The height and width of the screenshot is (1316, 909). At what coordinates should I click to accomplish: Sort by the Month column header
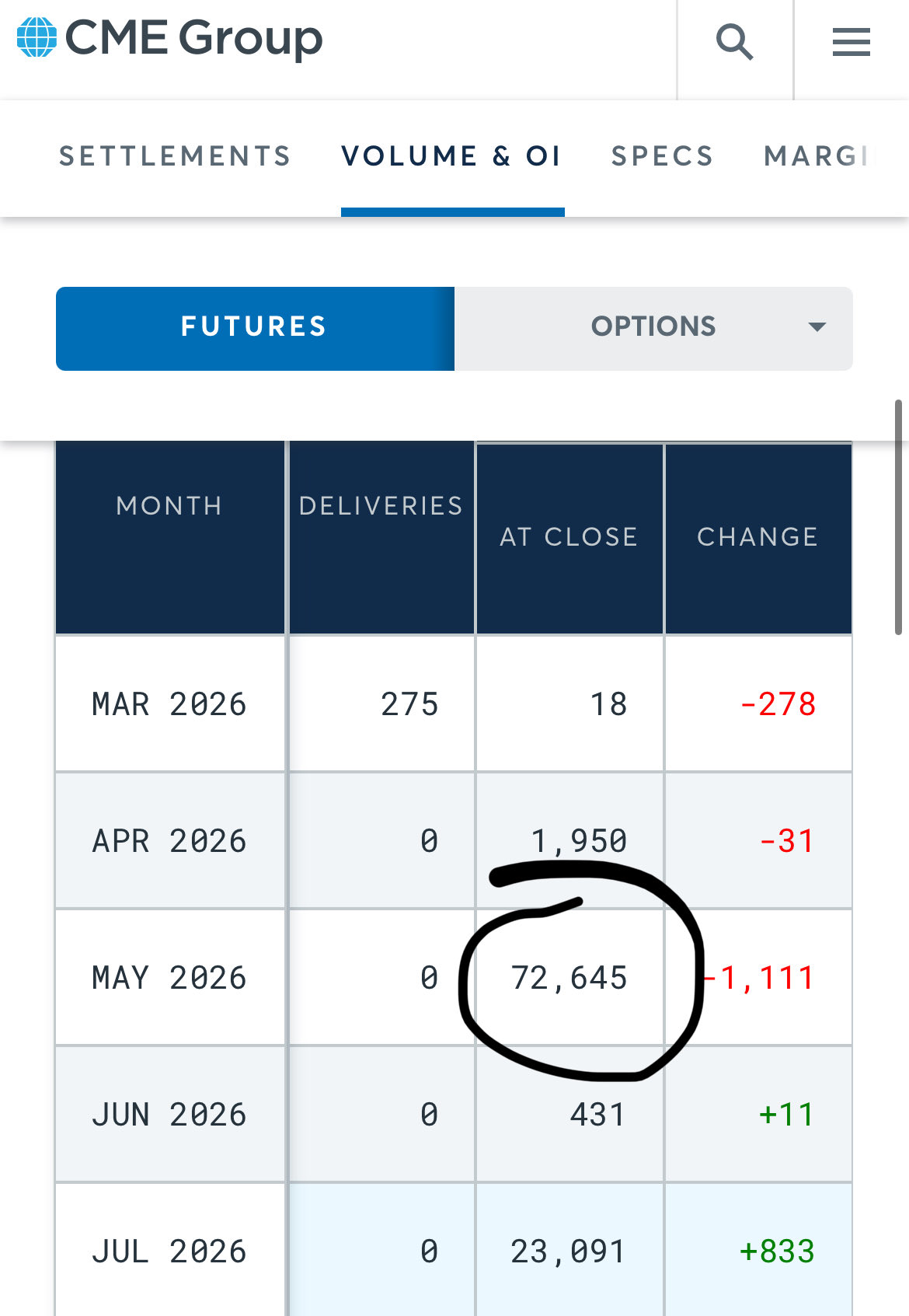(169, 506)
